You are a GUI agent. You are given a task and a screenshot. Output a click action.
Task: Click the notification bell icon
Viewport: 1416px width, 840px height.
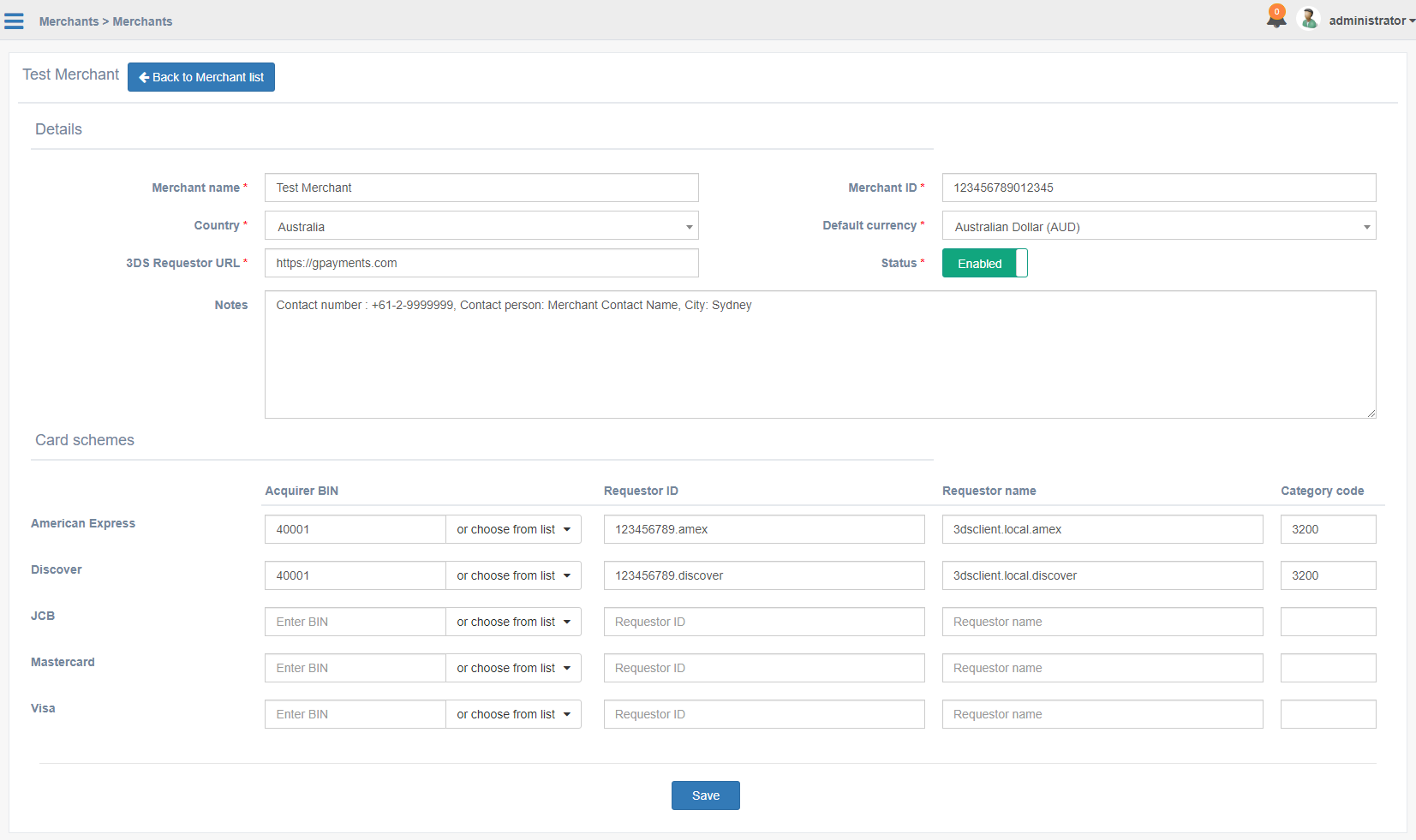point(1276,18)
